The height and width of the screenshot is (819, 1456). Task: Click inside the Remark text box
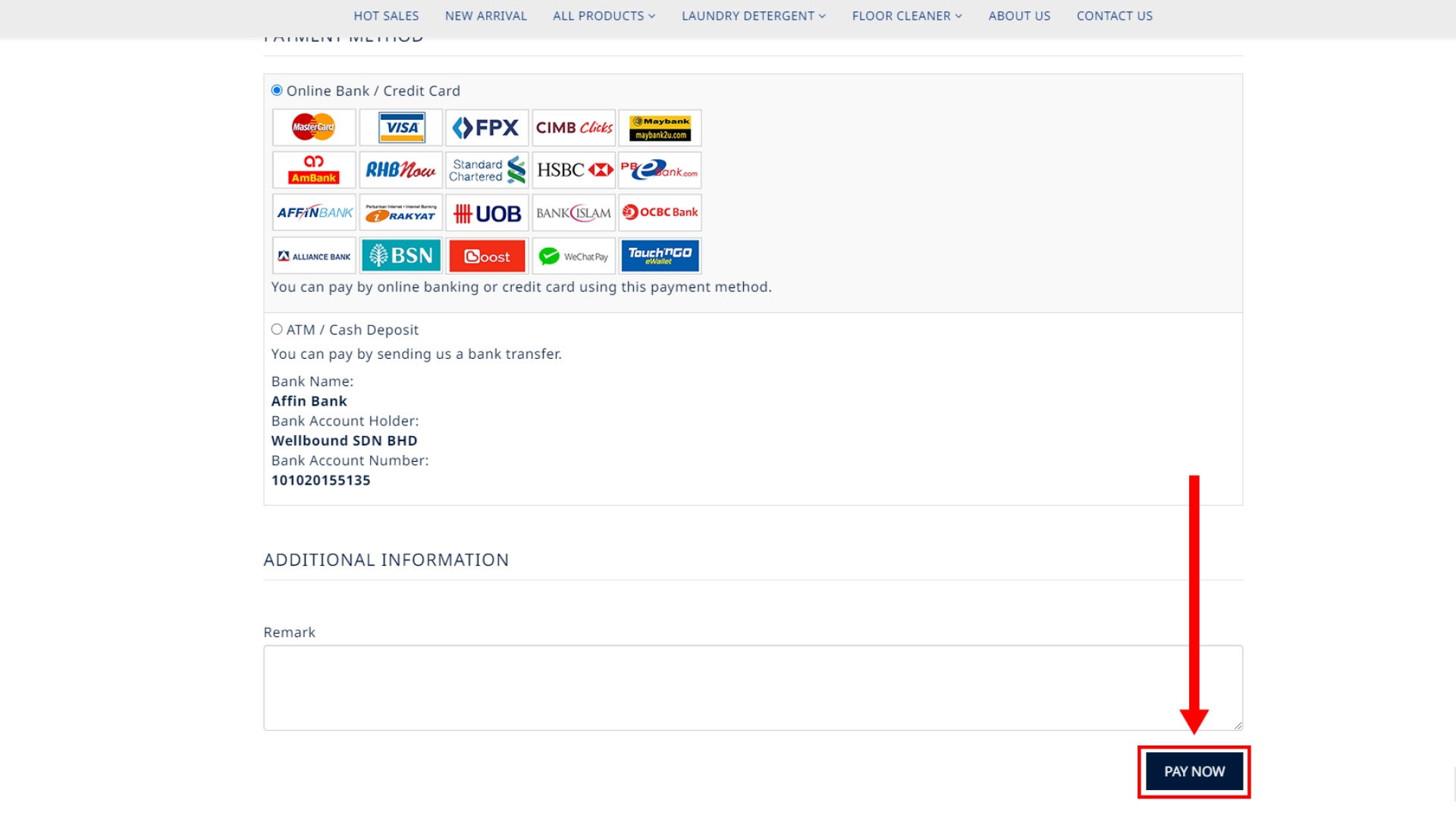click(x=752, y=688)
